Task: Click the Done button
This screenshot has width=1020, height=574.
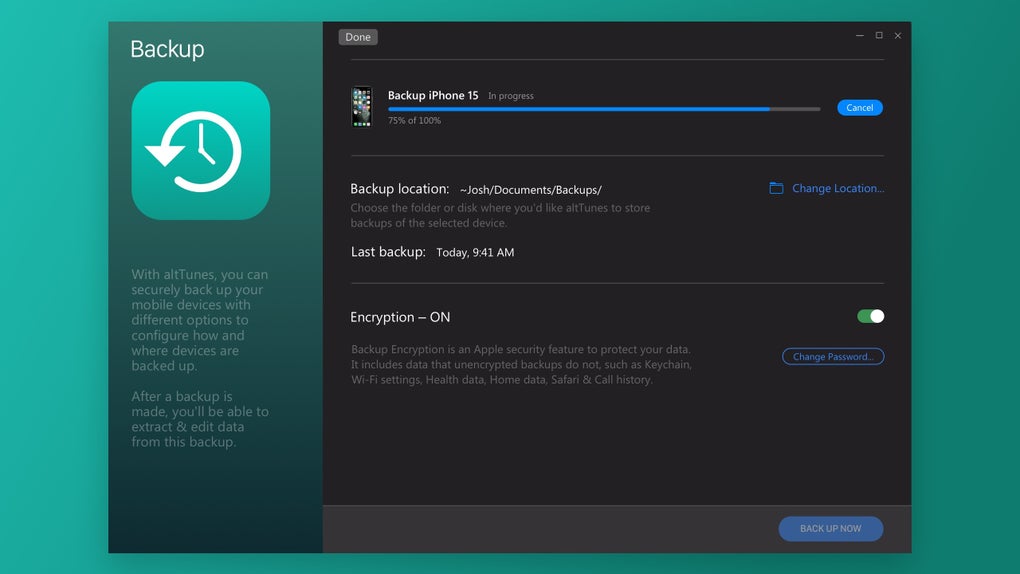Action: tap(358, 37)
